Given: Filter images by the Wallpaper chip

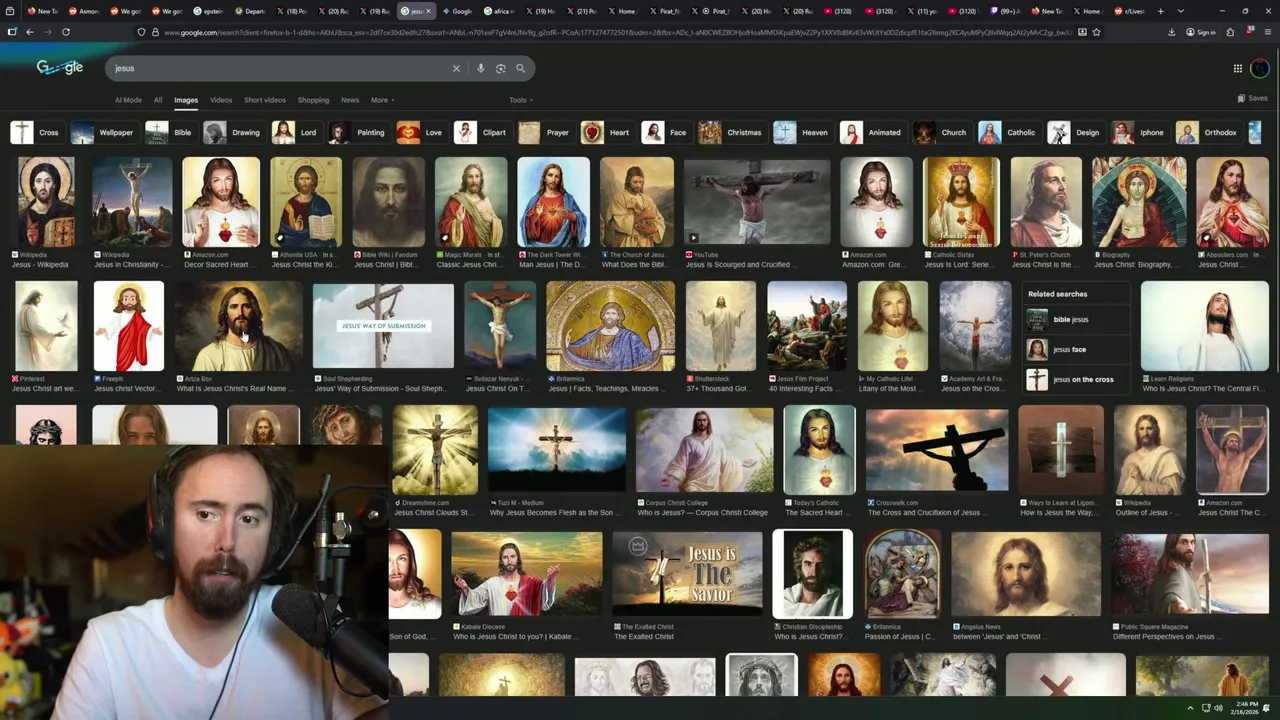Looking at the screenshot, I should click(103, 132).
